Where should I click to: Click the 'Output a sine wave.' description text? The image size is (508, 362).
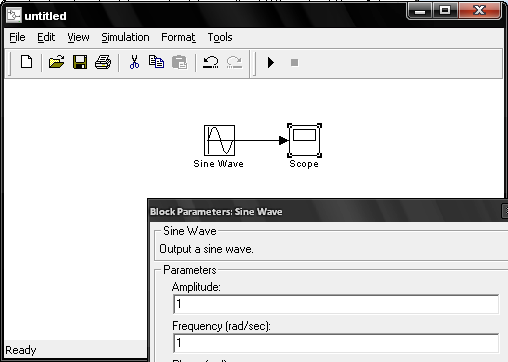(x=206, y=249)
